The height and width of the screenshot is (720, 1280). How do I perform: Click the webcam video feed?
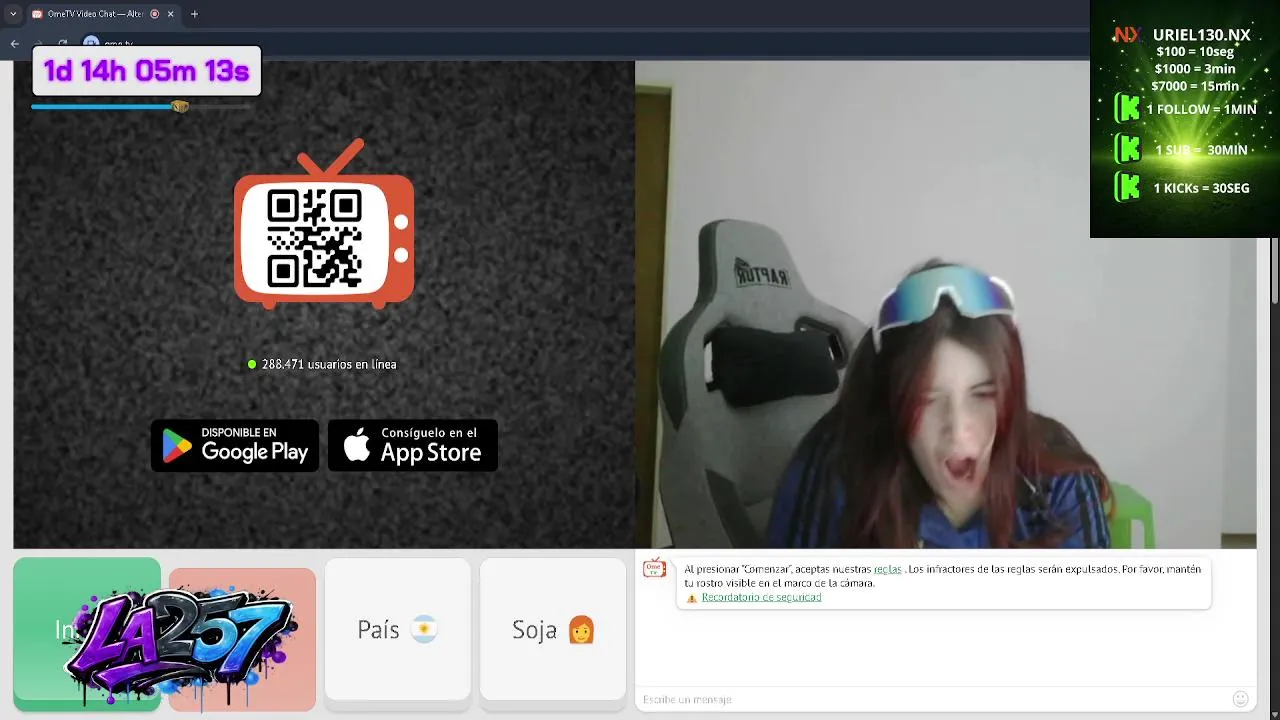pos(945,304)
